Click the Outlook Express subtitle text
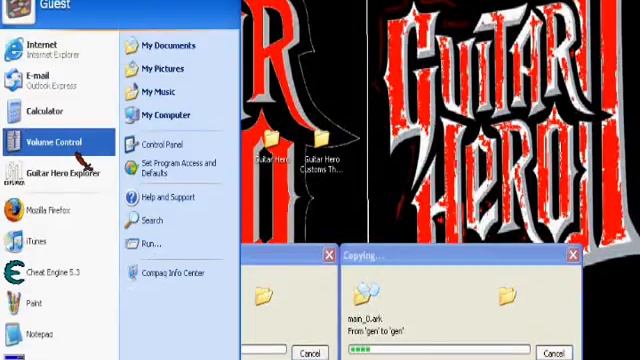Viewport: 640px width, 360px height. (x=51, y=86)
